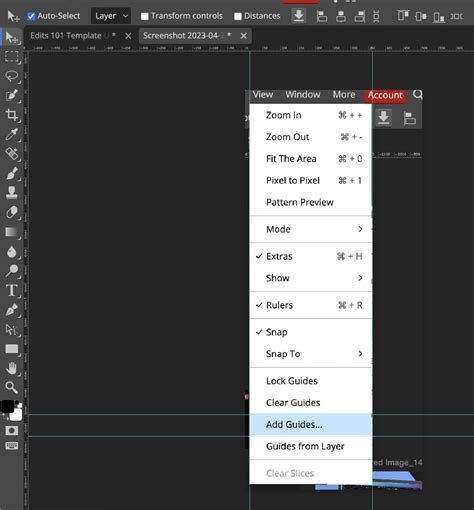Select the Rectangle Select tool
Screen dimensions: 474x510
click(12, 57)
